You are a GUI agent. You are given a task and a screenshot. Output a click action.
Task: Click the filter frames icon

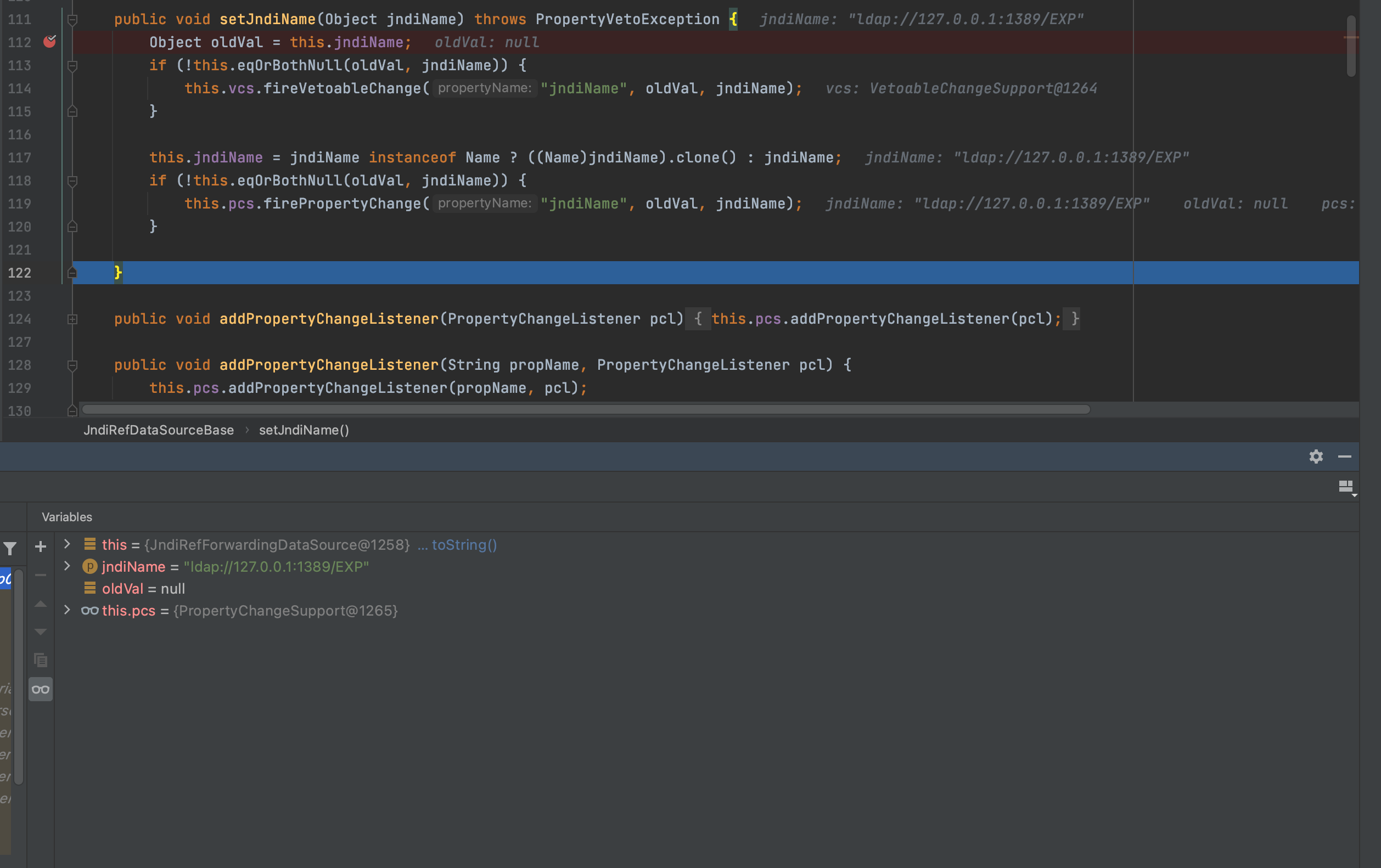coord(10,549)
